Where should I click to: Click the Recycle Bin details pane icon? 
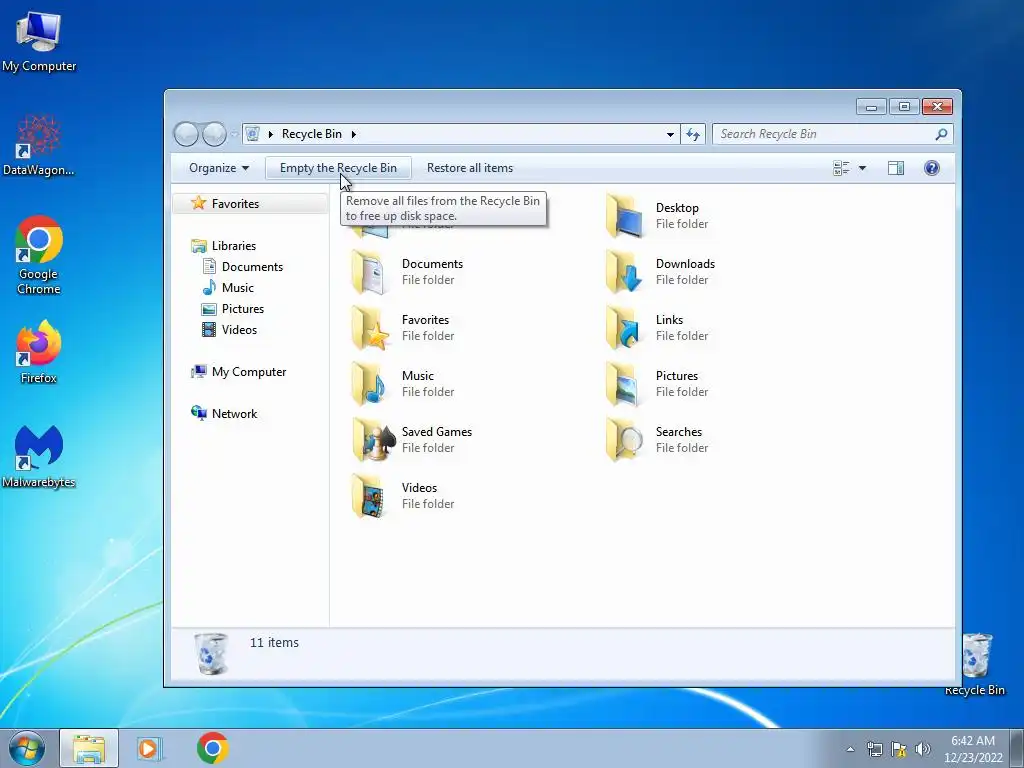pyautogui.click(x=211, y=654)
